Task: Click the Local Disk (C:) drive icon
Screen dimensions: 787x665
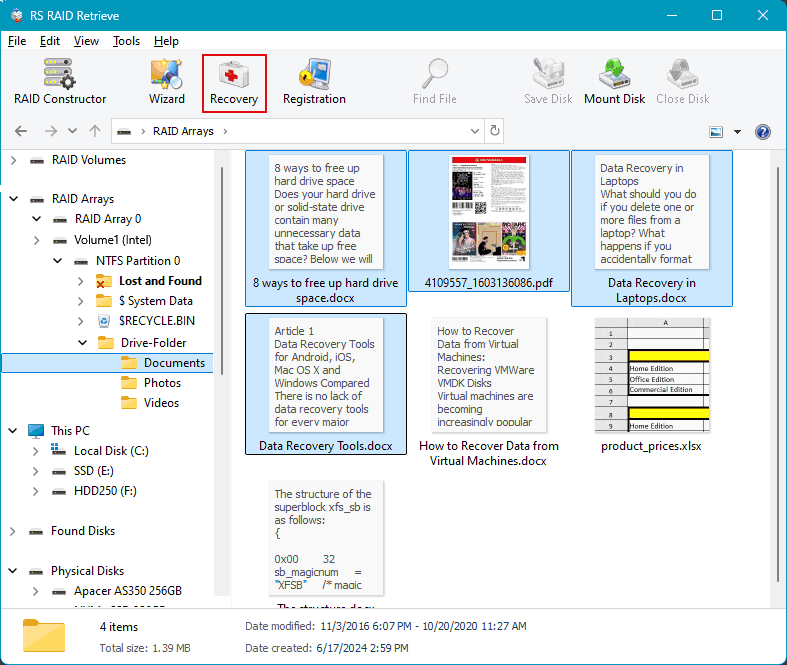Action: click(58, 450)
